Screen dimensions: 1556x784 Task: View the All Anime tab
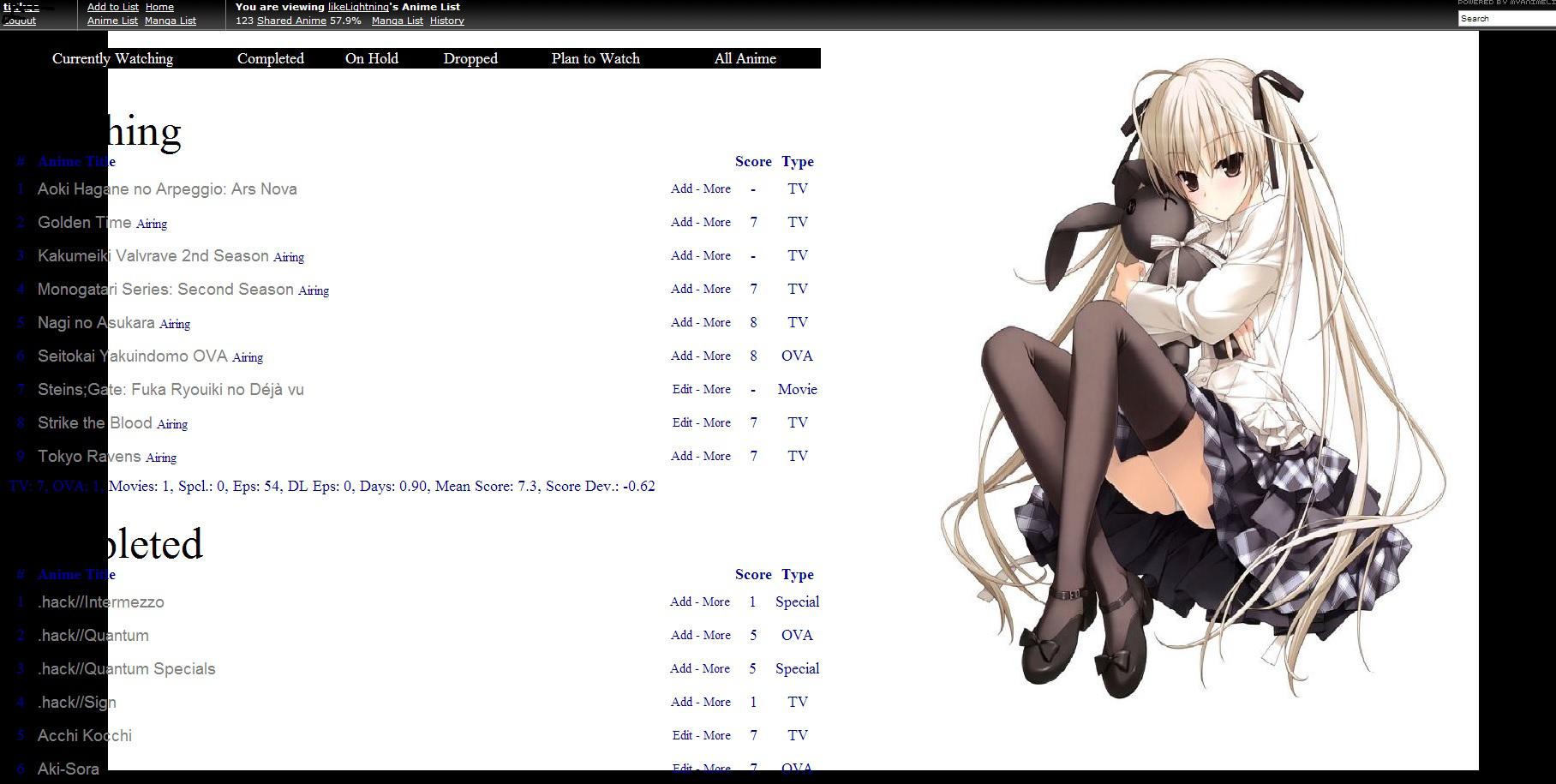[745, 58]
